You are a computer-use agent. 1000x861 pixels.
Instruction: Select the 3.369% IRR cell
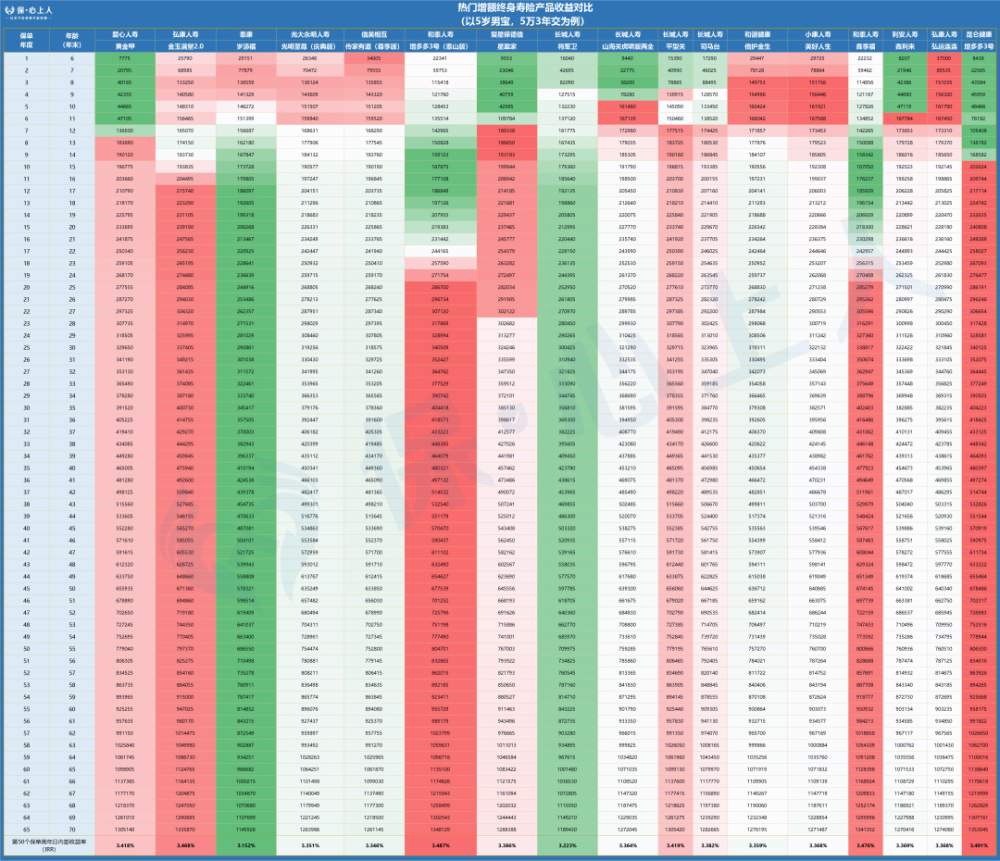(x=904, y=845)
